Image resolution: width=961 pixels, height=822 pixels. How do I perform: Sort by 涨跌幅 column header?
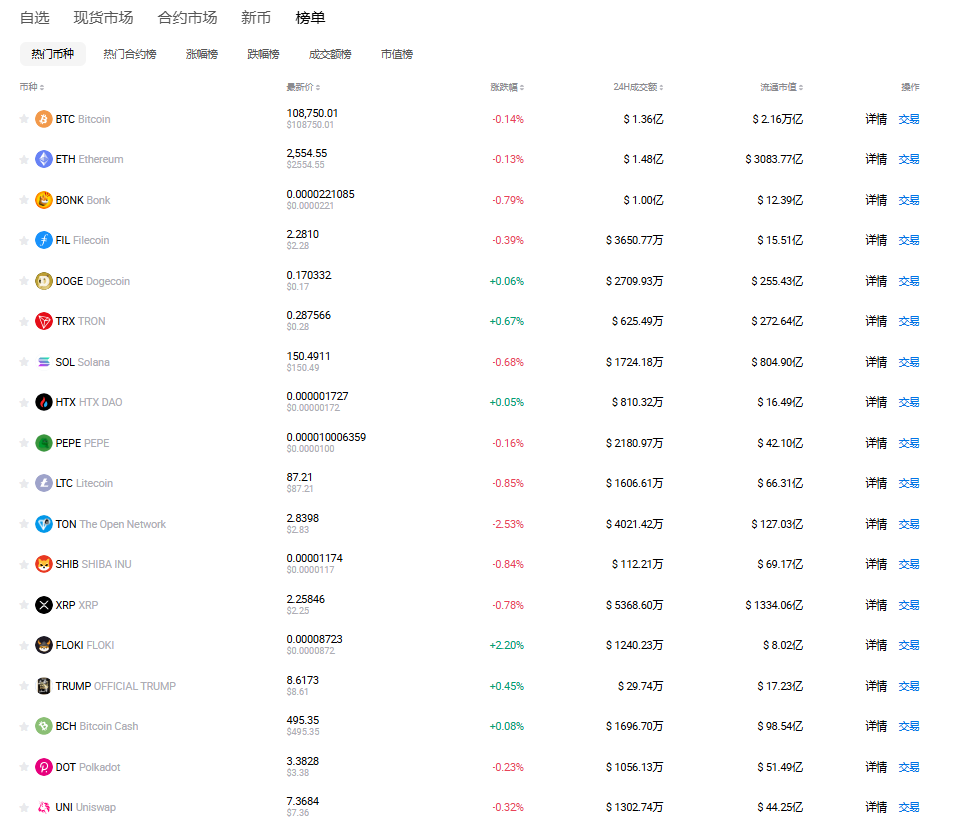[x=507, y=88]
